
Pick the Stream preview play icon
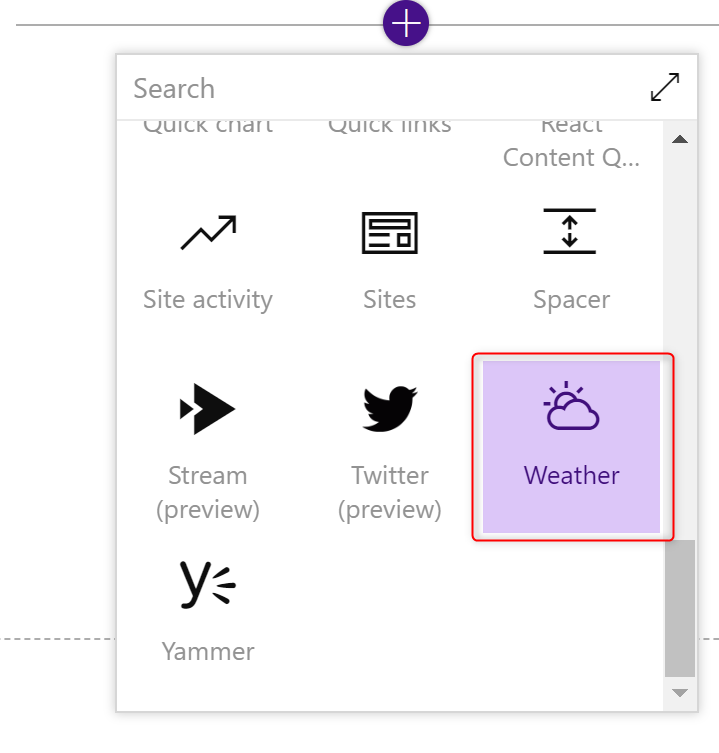[207, 409]
